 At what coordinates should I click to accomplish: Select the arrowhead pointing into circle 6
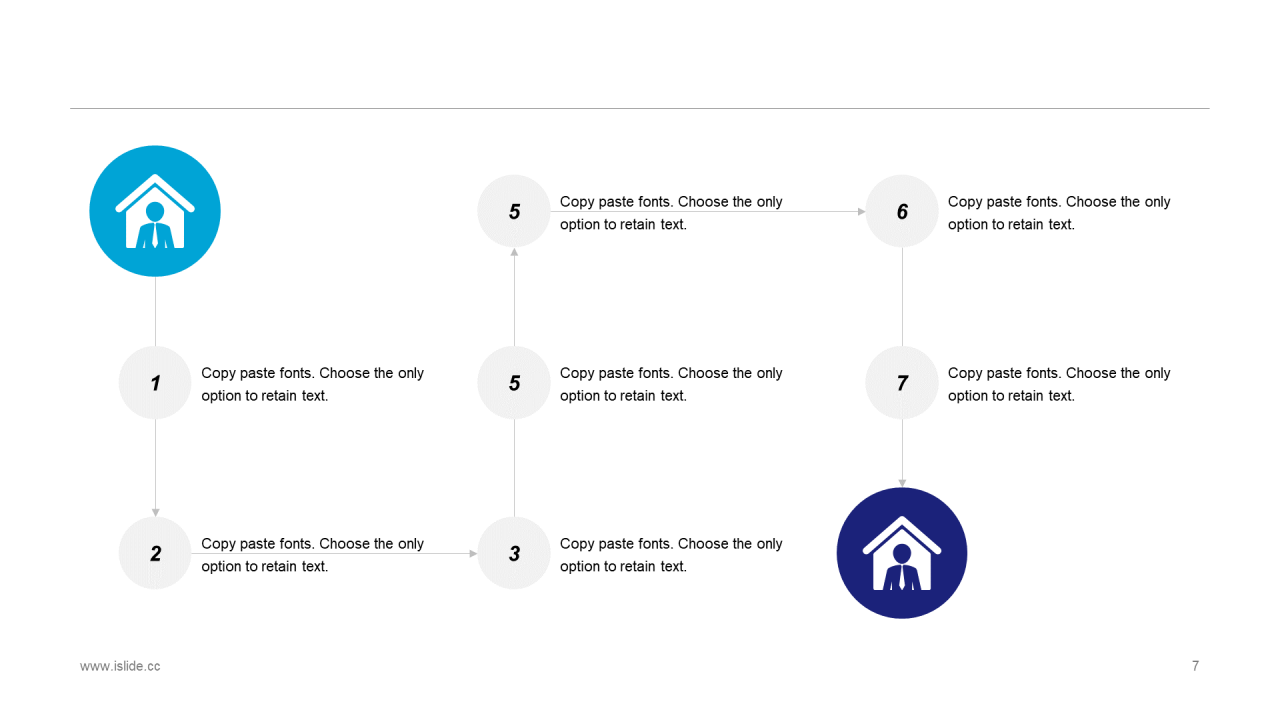click(x=861, y=211)
